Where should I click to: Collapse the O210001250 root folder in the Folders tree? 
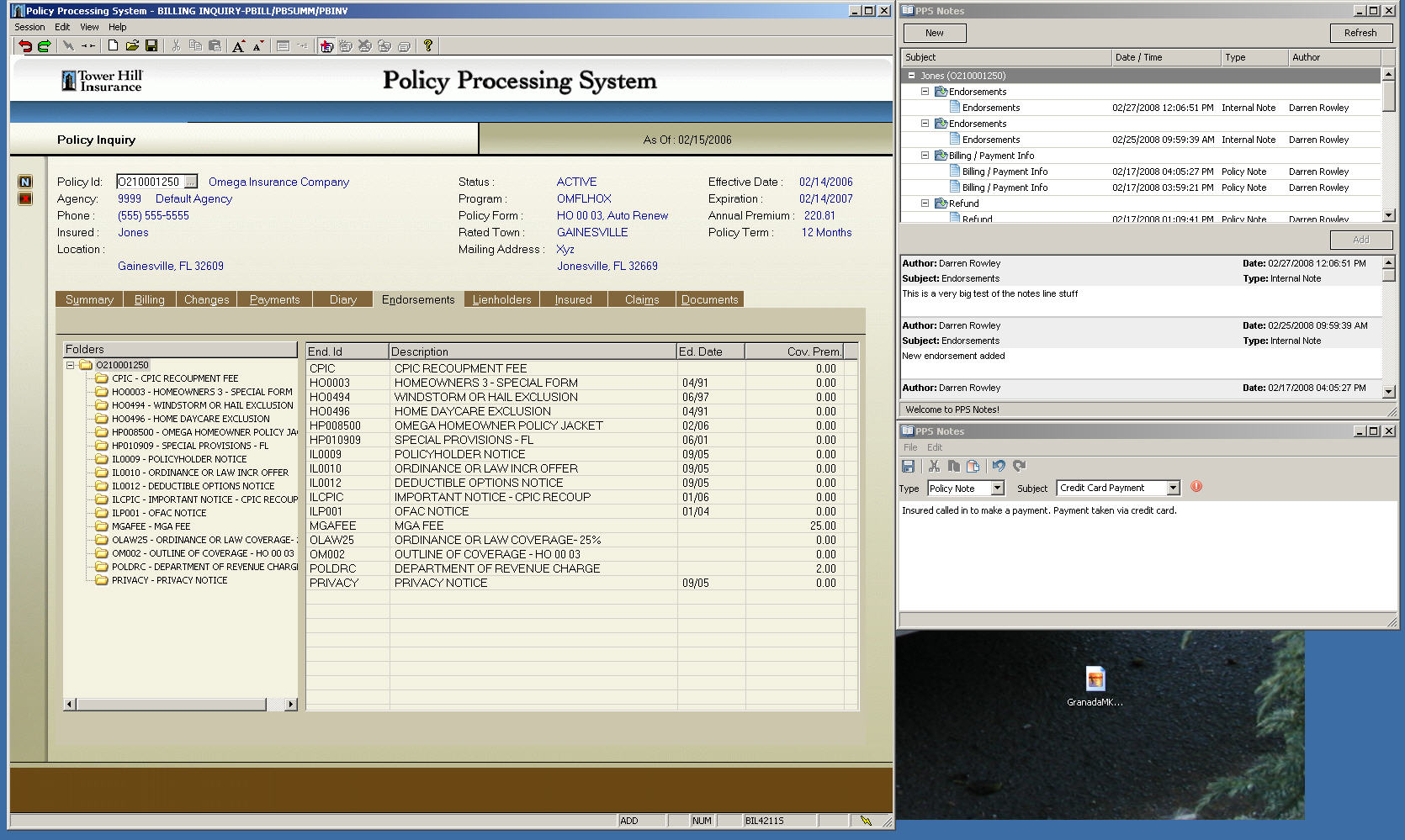pos(71,365)
